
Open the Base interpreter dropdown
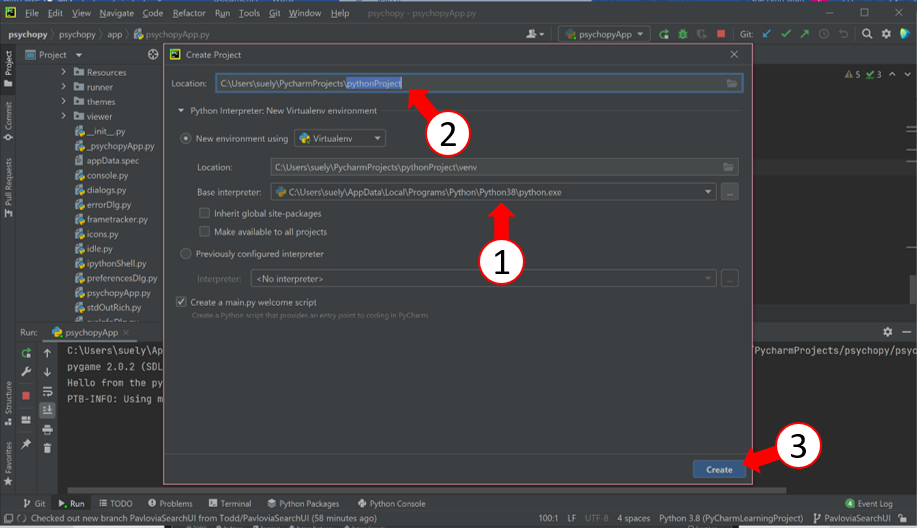click(x=708, y=192)
